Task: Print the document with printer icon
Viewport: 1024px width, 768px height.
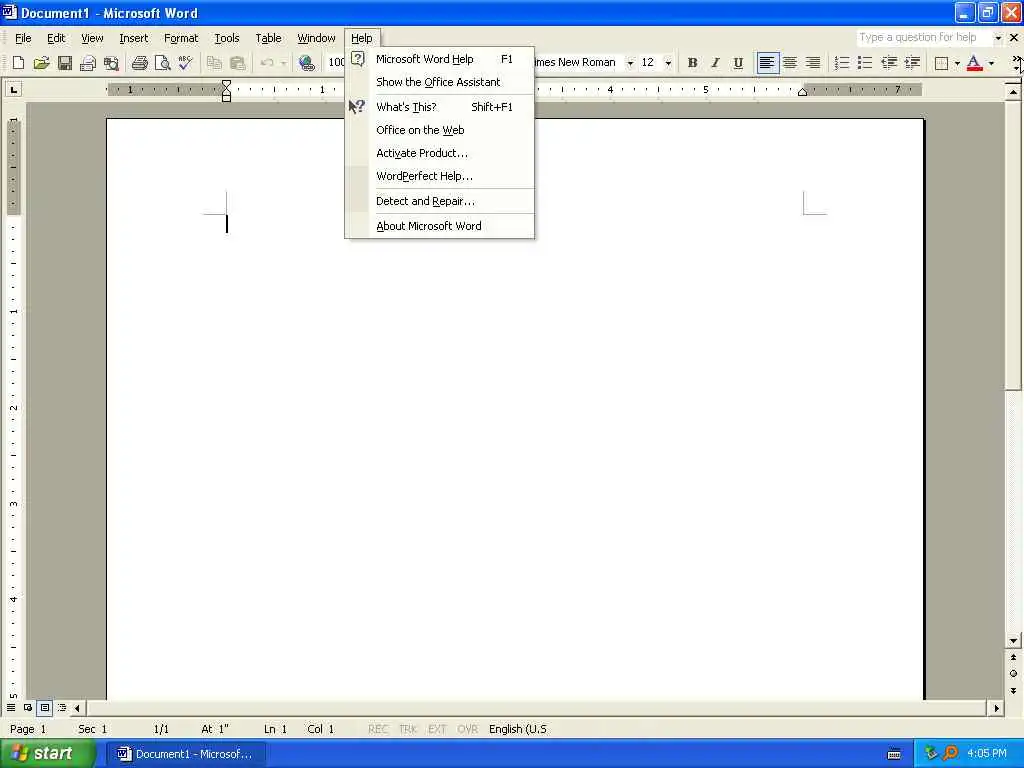Action: 139,63
